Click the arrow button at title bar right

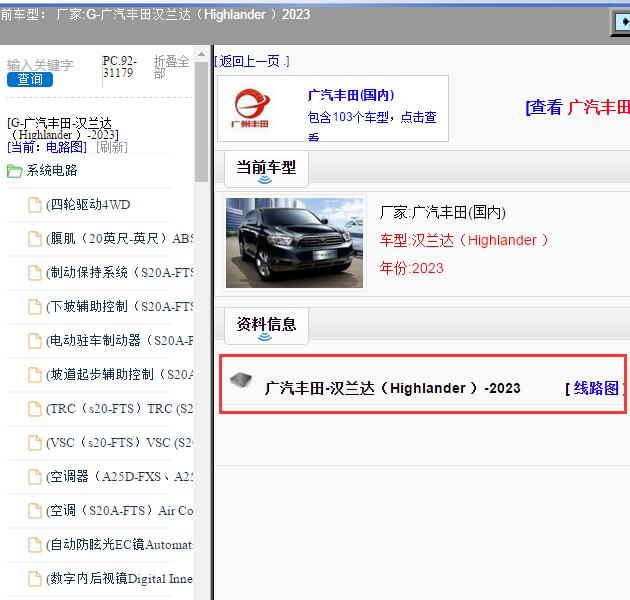[x=621, y=23]
